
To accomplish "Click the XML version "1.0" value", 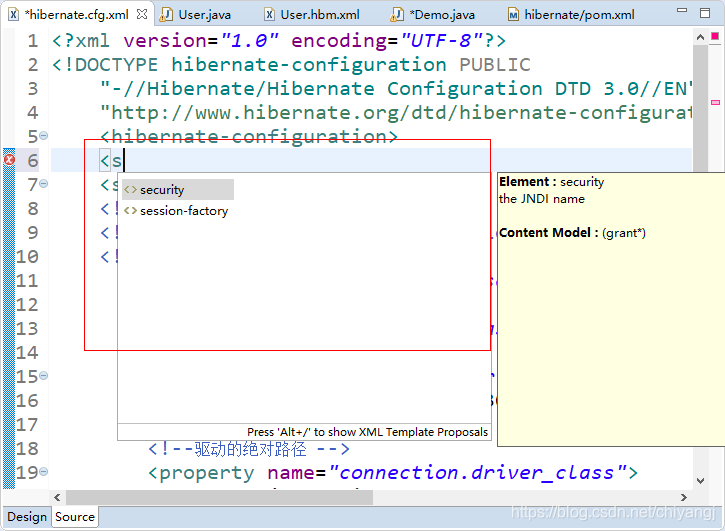I will tap(250, 41).
